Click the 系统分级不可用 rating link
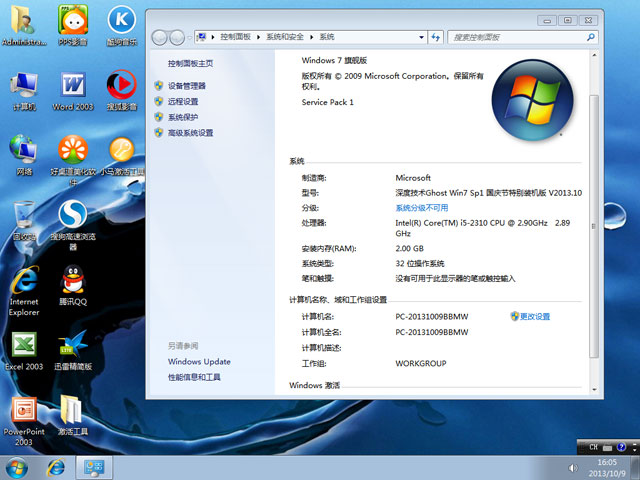Screen dimensions: 640x480 tap(421, 207)
